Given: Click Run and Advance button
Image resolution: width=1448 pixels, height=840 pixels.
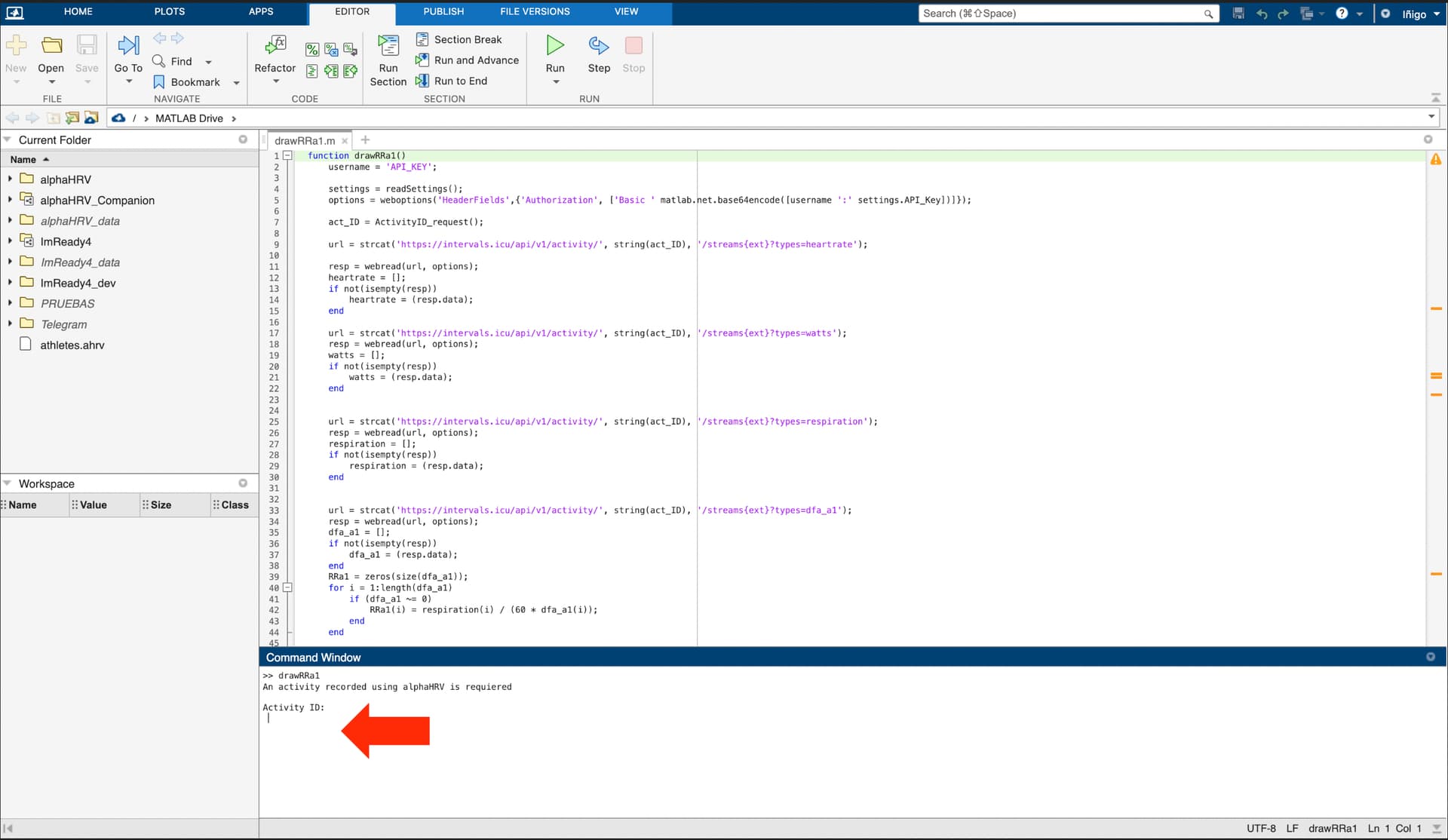Looking at the screenshot, I should (x=467, y=60).
